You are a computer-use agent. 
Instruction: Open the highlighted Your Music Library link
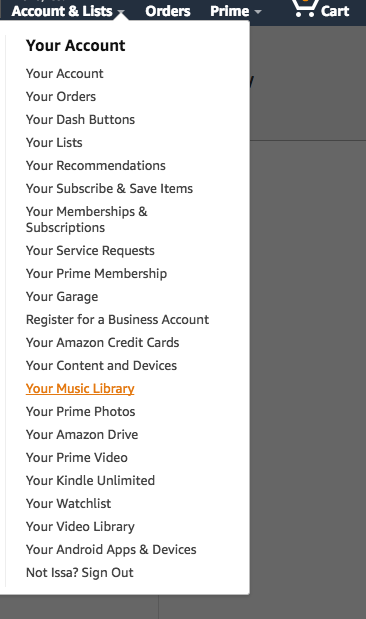click(80, 388)
